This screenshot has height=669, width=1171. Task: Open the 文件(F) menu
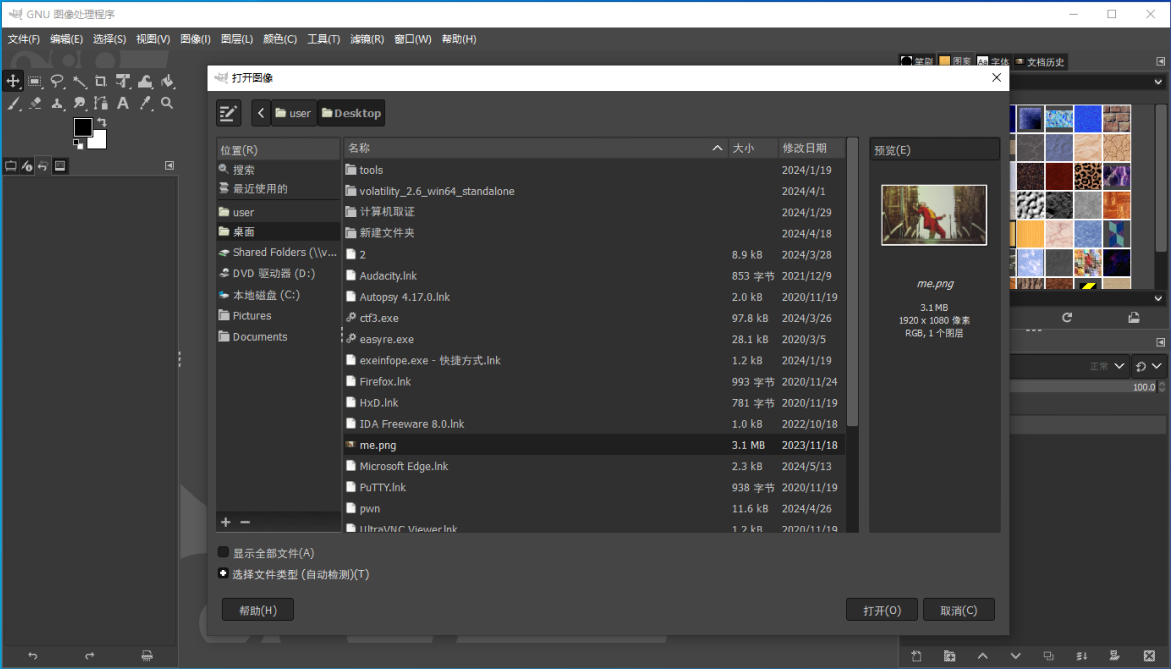24,39
